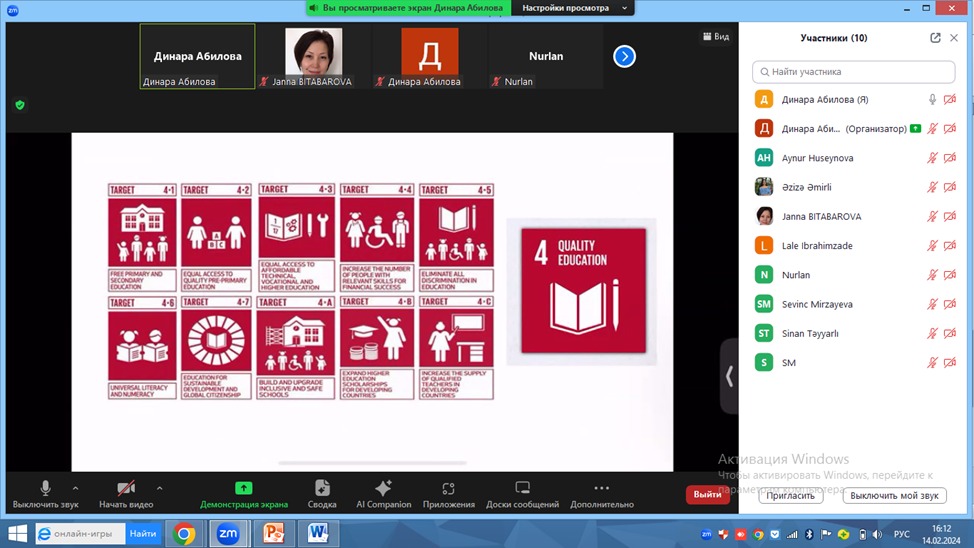Mute microphone with Выключить звук button
This screenshot has width=974, height=548.
coord(45,495)
